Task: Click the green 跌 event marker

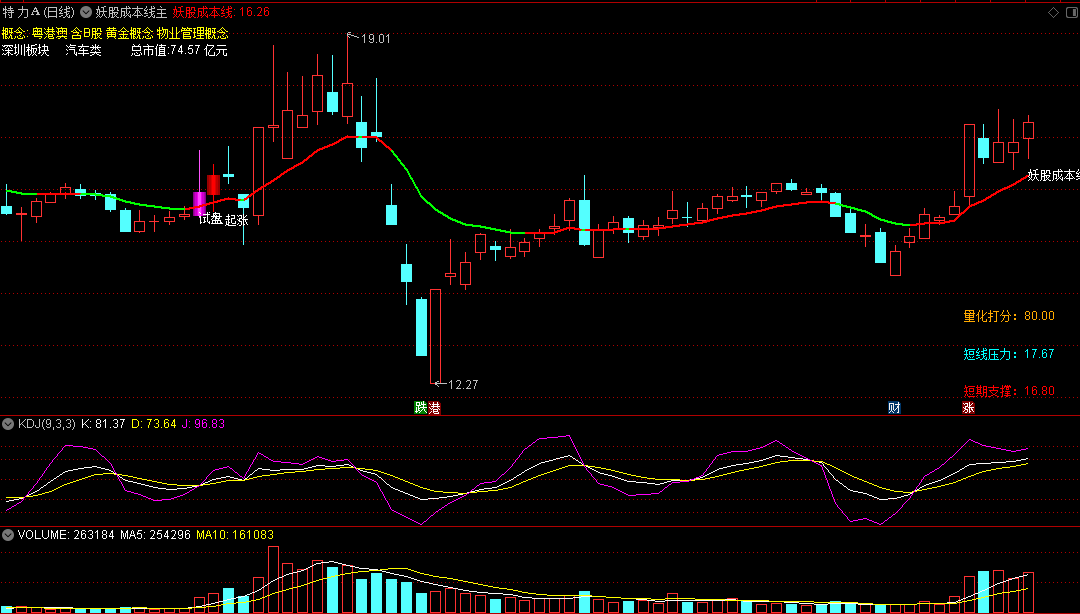Action: (x=420, y=407)
